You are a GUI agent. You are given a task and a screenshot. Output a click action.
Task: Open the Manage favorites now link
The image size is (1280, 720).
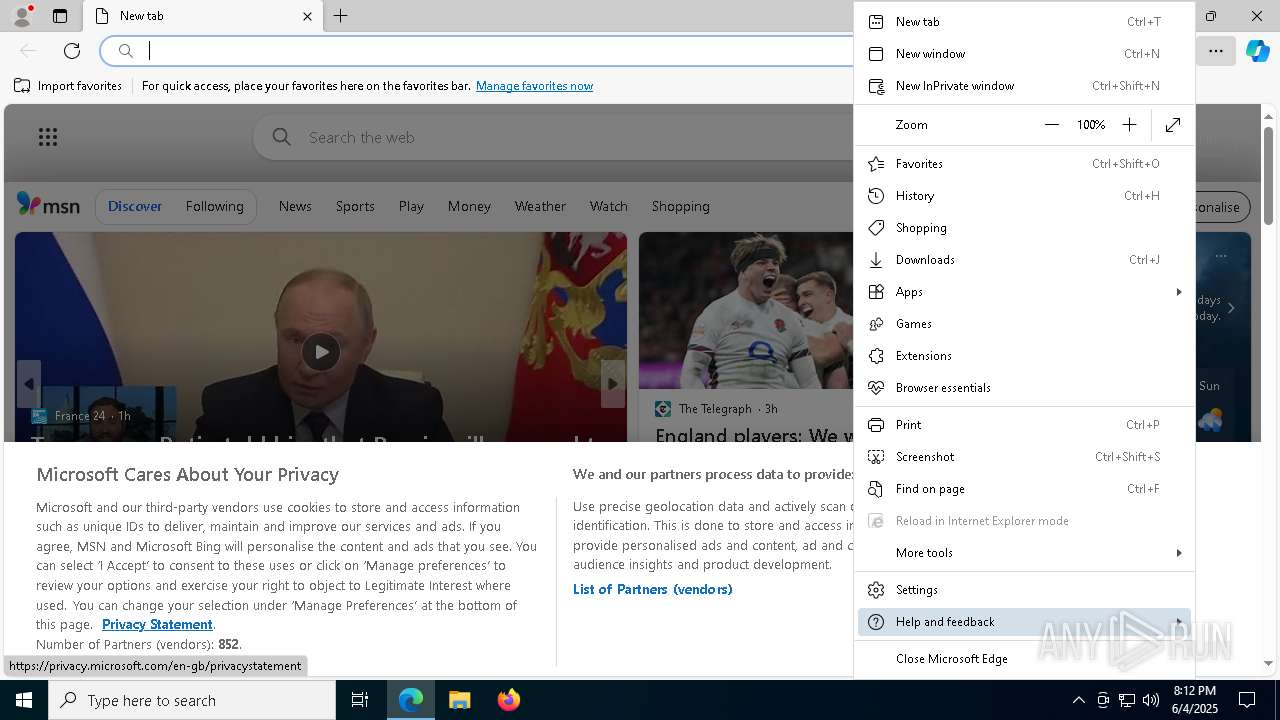coord(534,86)
